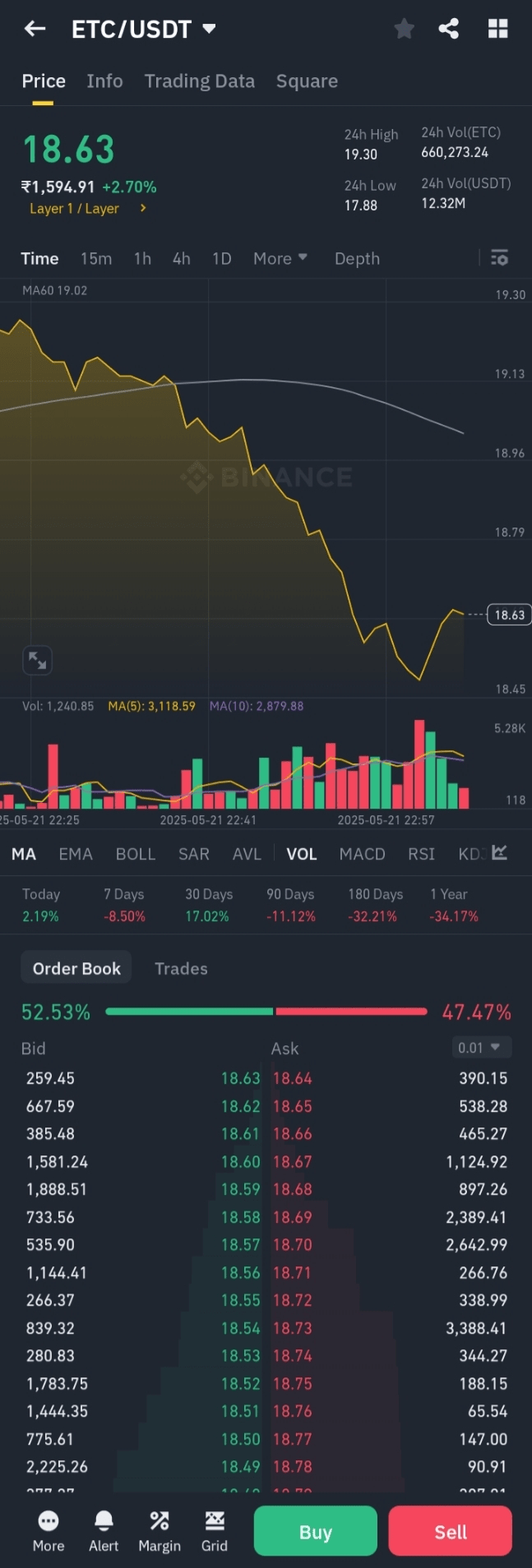The width and height of the screenshot is (532, 1568).
Task: Open chart settings icon beside Depth
Action: click(499, 258)
